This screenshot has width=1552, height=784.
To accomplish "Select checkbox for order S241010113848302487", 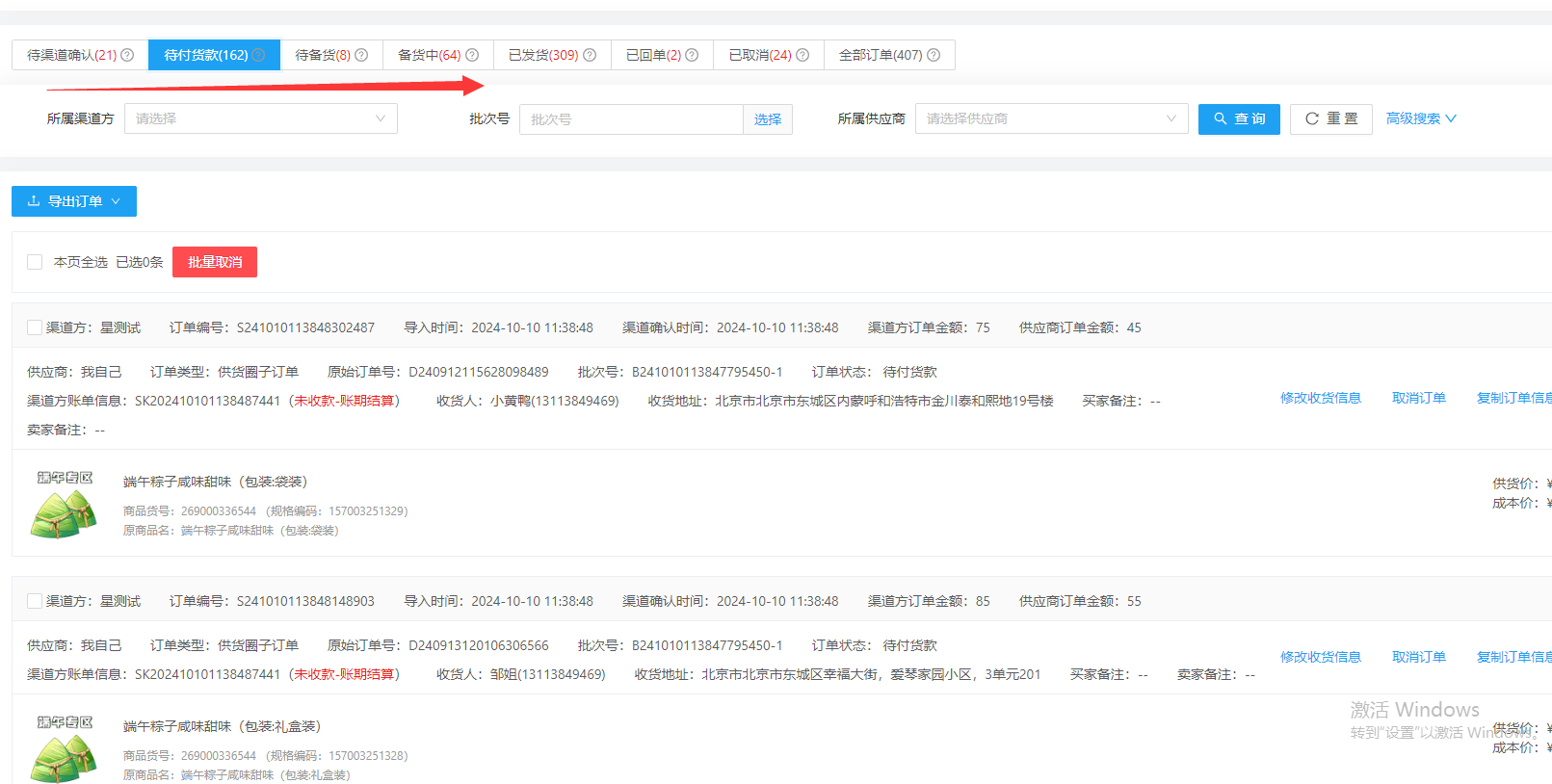I will 35,327.
